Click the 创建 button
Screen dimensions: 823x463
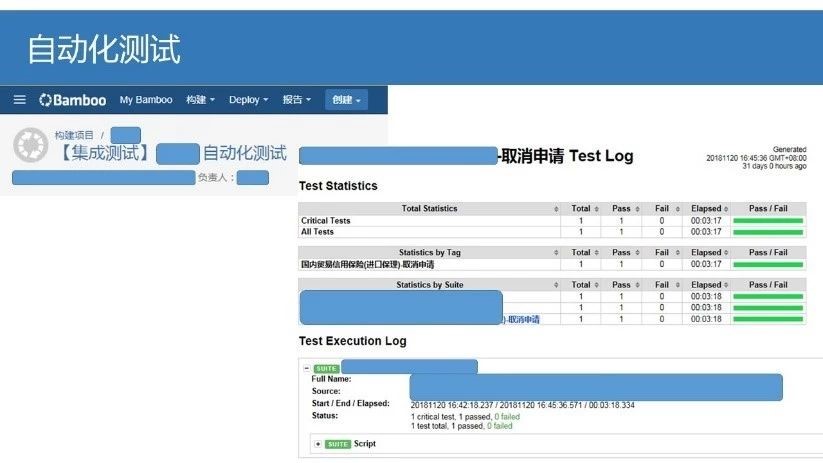coord(346,100)
